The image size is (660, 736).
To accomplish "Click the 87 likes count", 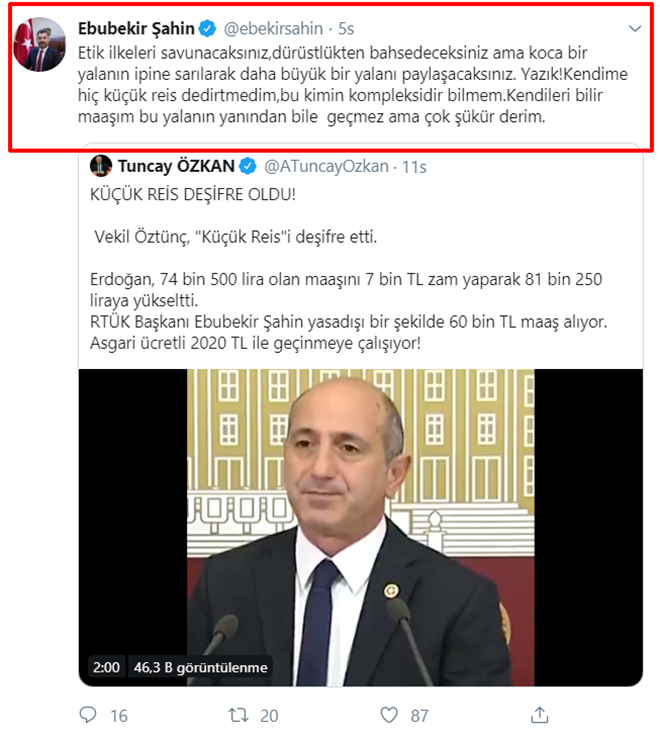I will [419, 715].
